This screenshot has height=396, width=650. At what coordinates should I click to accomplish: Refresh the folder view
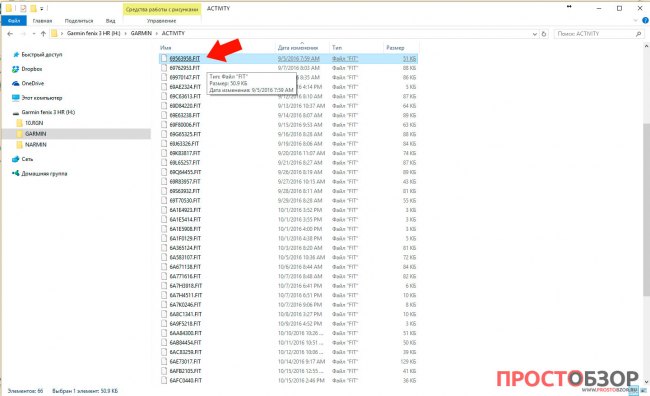[x=544, y=34]
